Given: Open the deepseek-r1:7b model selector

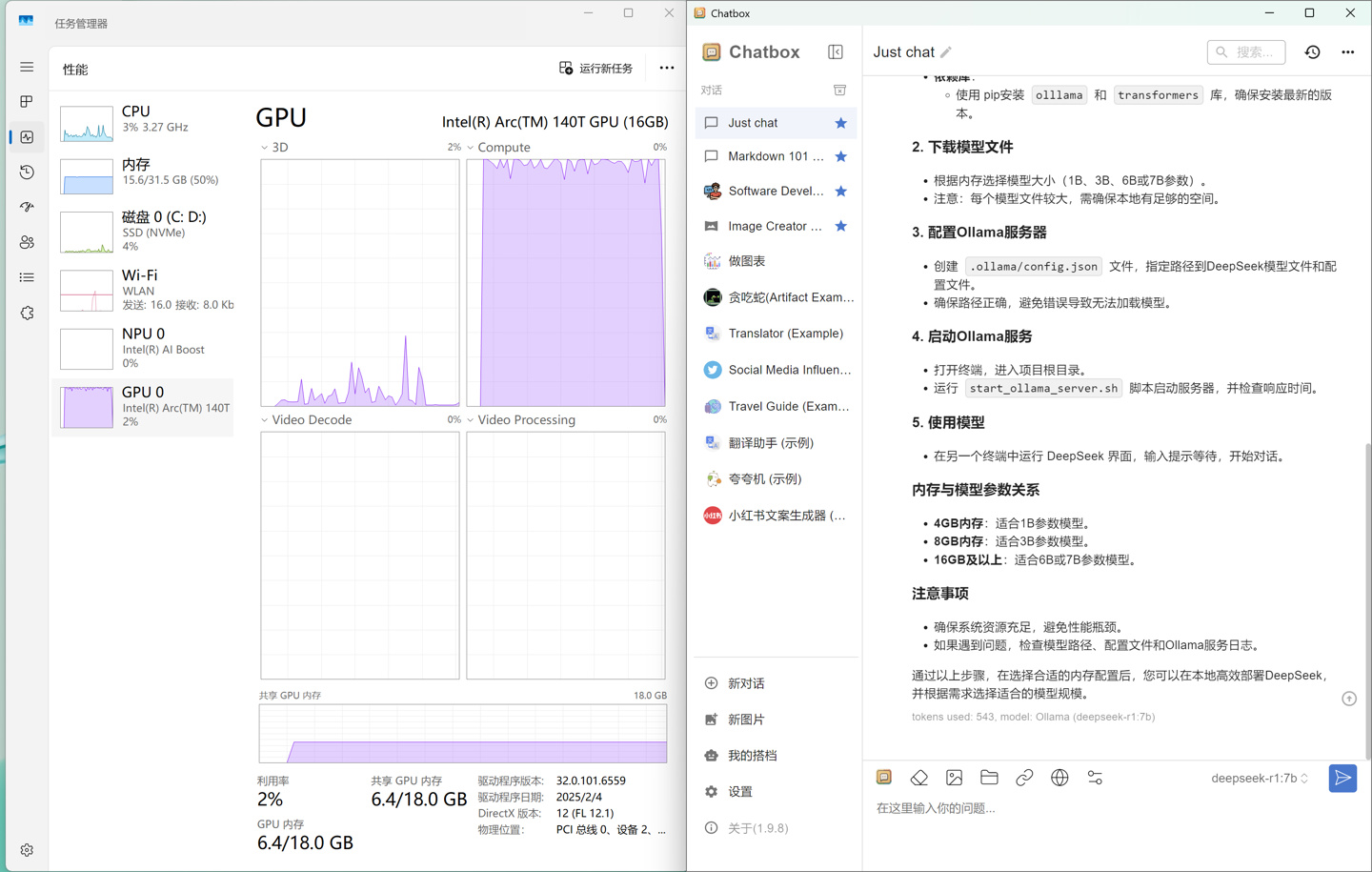Looking at the screenshot, I should click(1259, 778).
